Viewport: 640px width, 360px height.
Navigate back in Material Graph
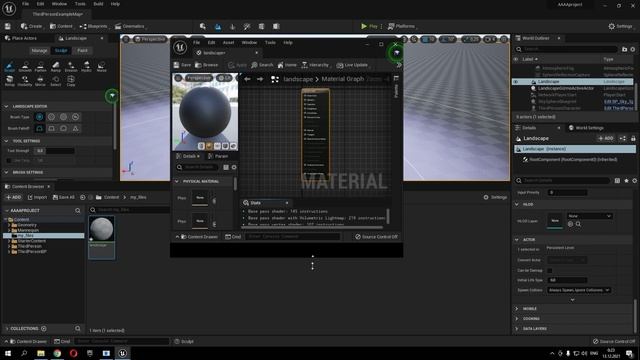(x=247, y=79)
